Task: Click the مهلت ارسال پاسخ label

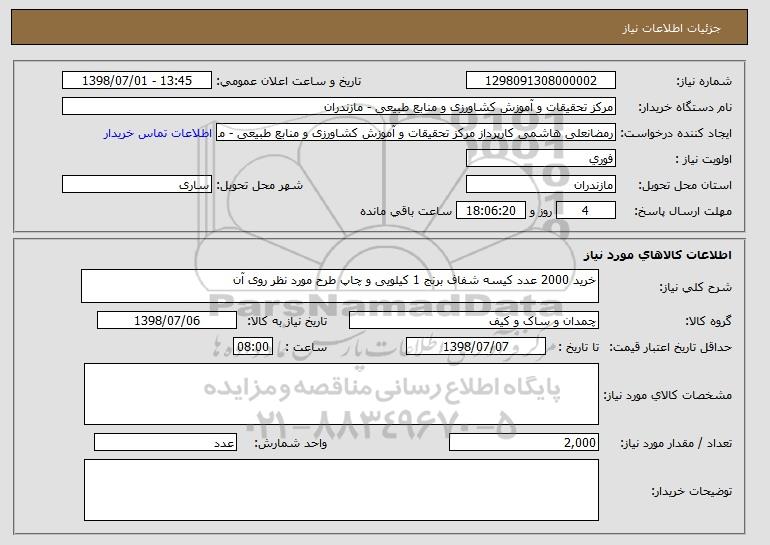Action: [x=683, y=211]
